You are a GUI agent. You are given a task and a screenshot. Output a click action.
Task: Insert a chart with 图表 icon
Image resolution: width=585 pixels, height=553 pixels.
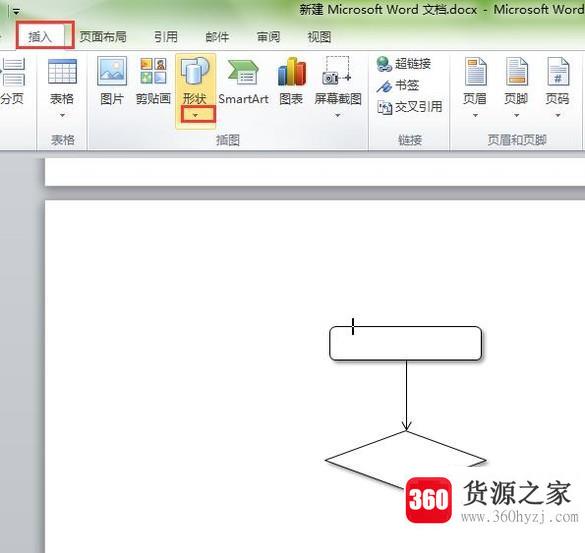click(x=291, y=71)
